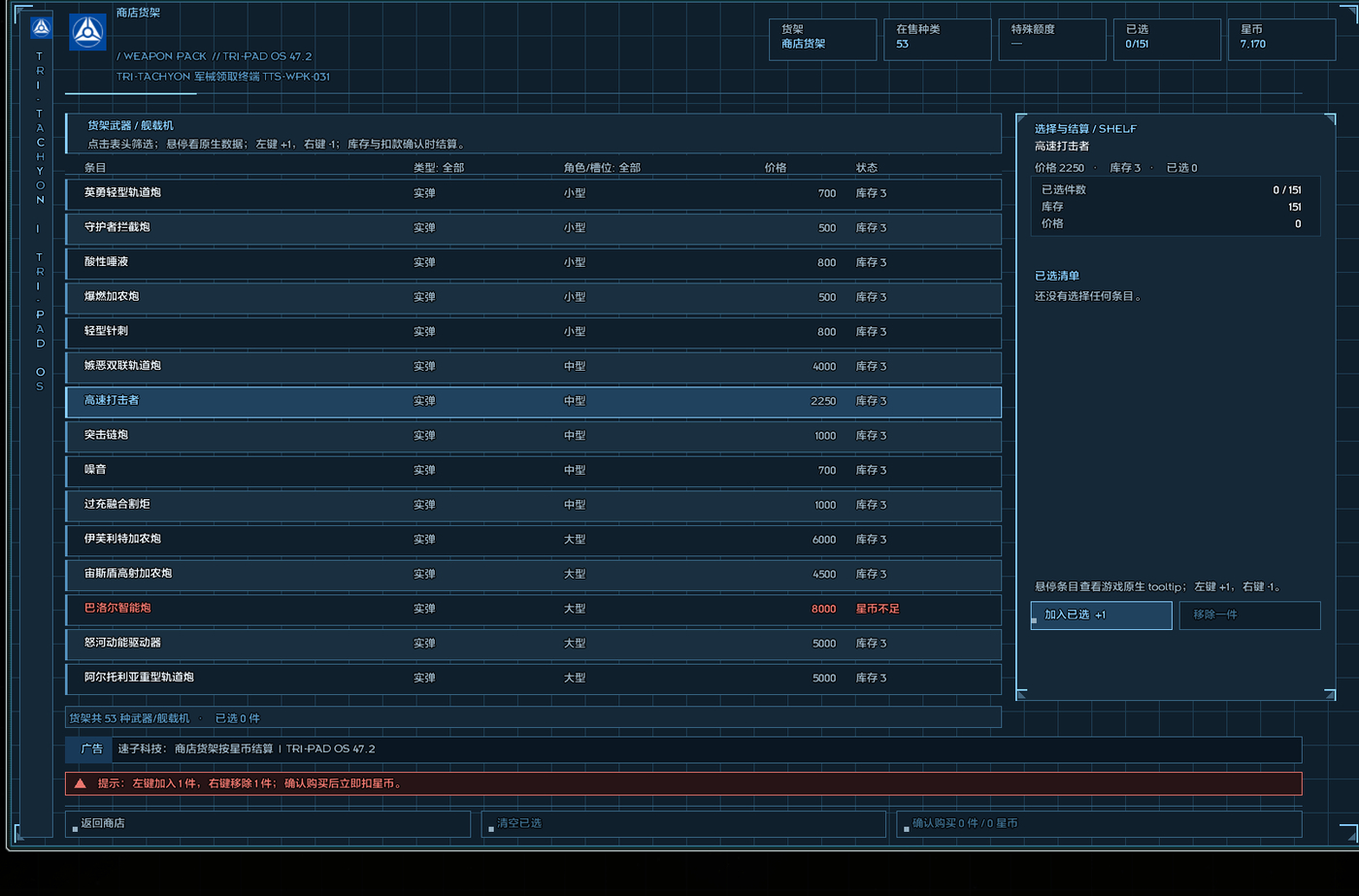Click the 广告 label in the banner
Screen dimensions: 1359x896
click(91, 749)
